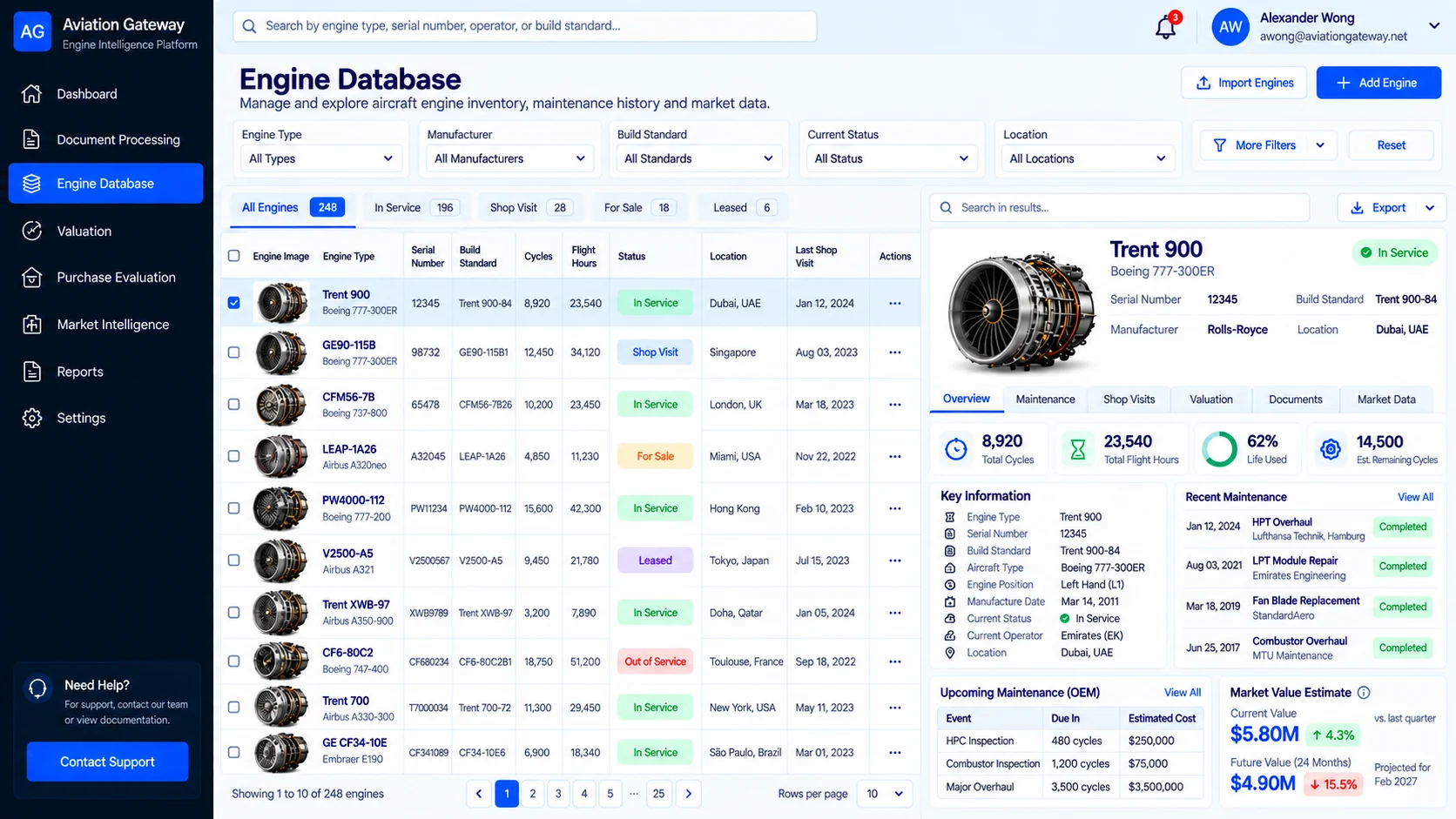Click the Import Engines button

[x=1244, y=83]
